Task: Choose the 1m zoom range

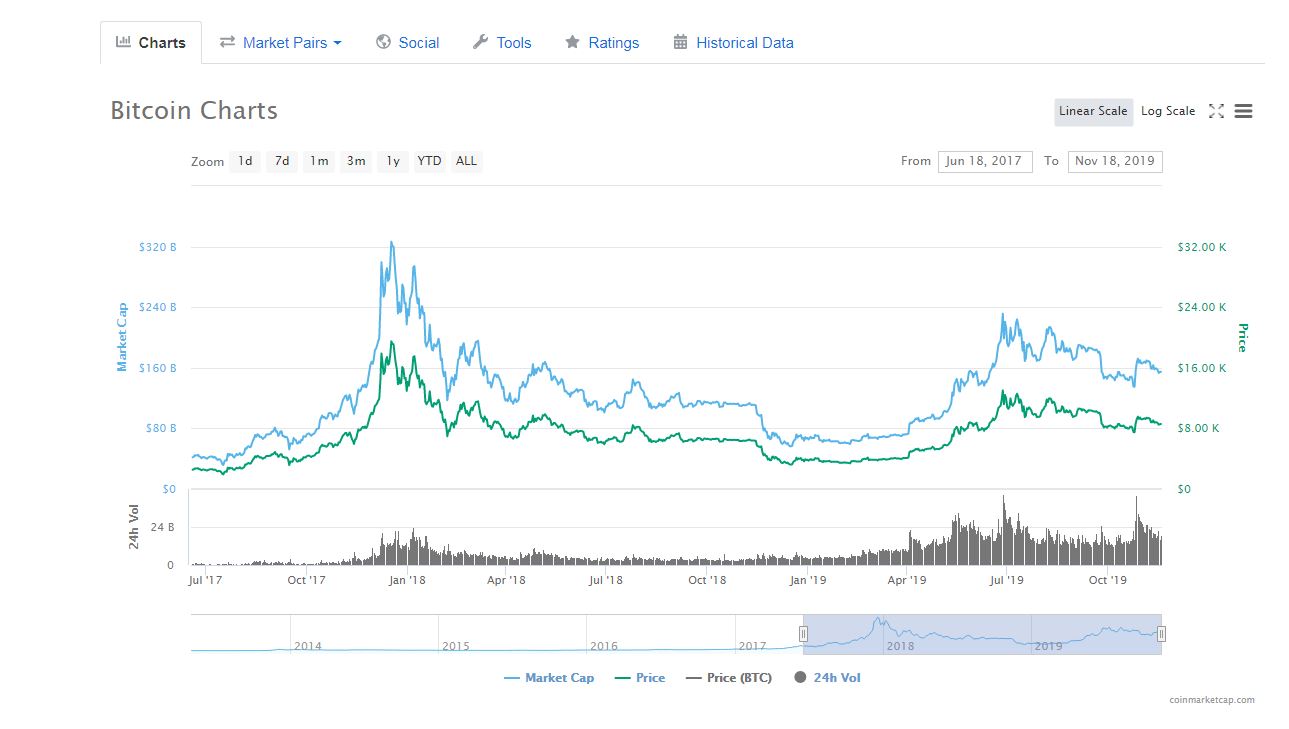Action: point(319,161)
